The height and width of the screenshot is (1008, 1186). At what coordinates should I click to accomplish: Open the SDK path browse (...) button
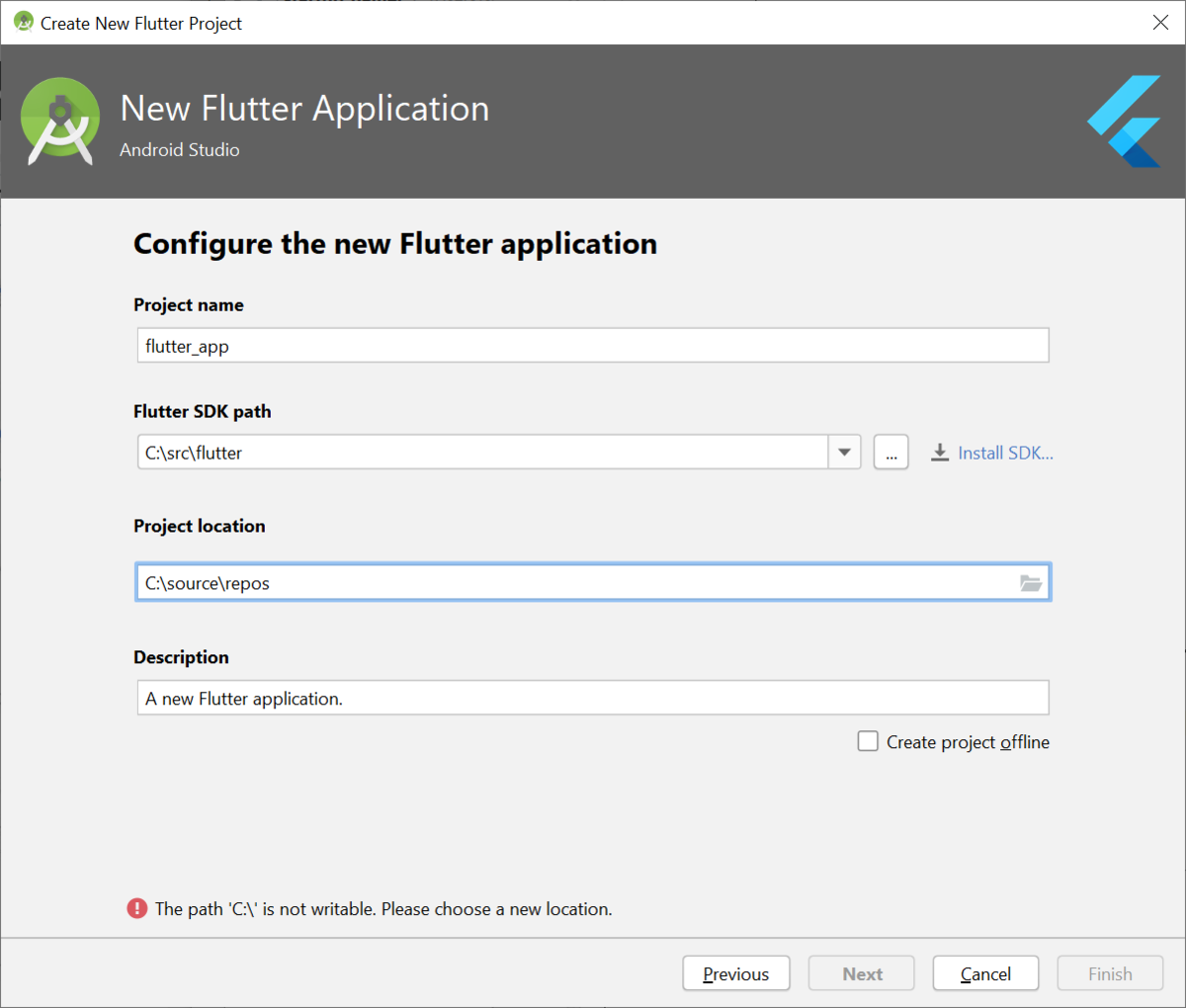point(891,453)
